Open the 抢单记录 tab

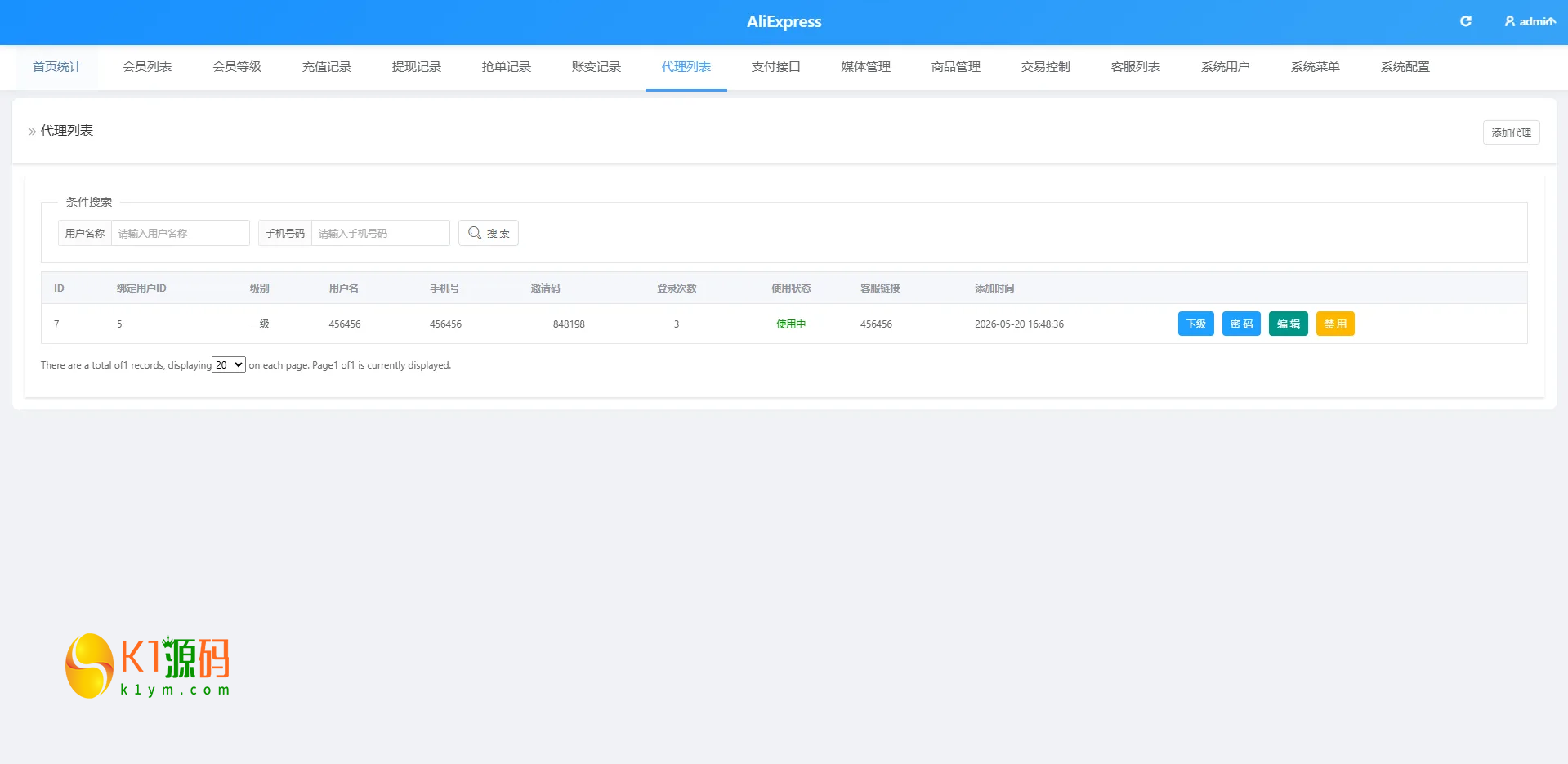pyautogui.click(x=507, y=67)
